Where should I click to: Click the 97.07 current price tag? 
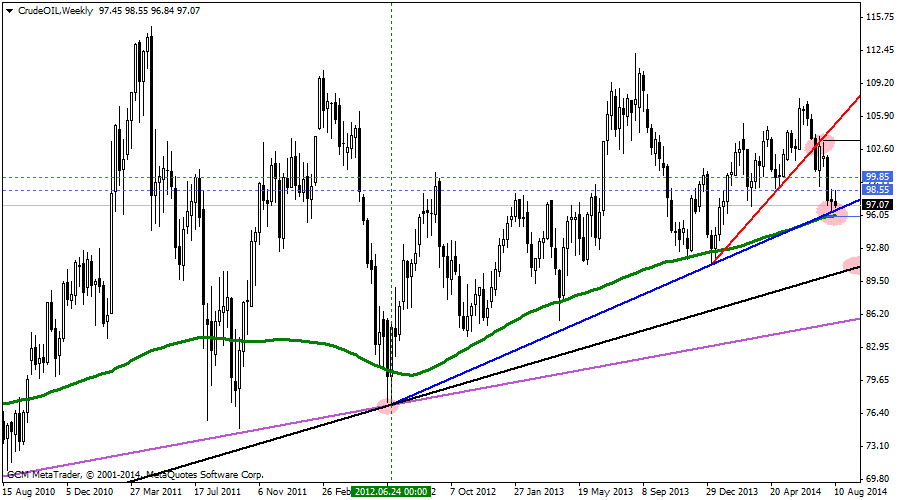[x=878, y=203]
